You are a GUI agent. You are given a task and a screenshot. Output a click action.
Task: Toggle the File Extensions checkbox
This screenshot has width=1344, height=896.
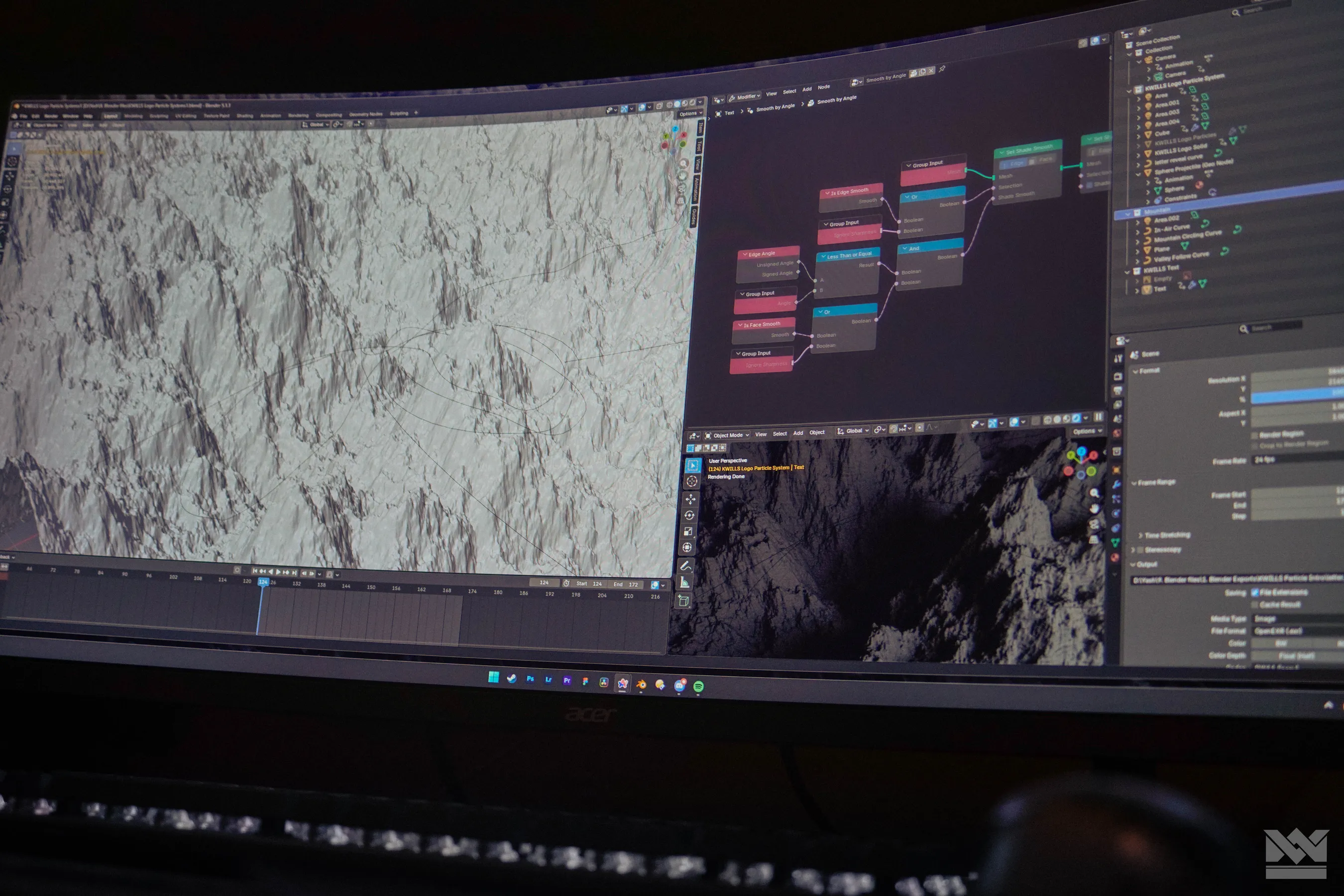tap(1255, 592)
